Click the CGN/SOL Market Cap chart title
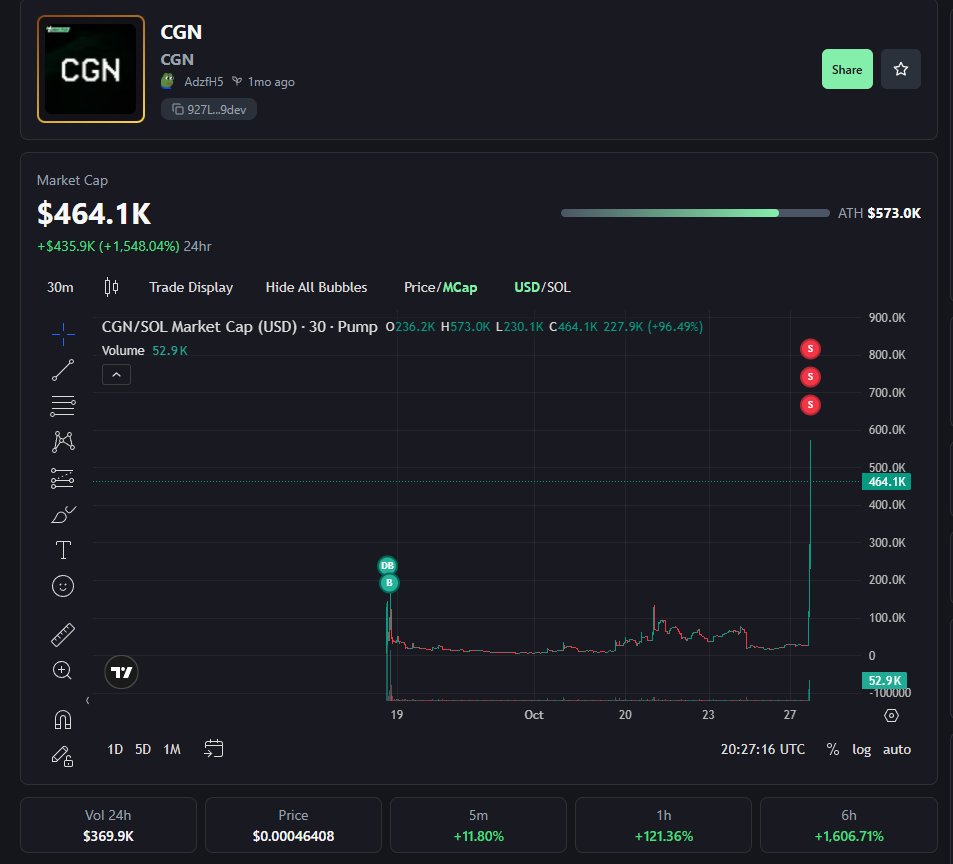This screenshot has width=953, height=864. click(239, 327)
